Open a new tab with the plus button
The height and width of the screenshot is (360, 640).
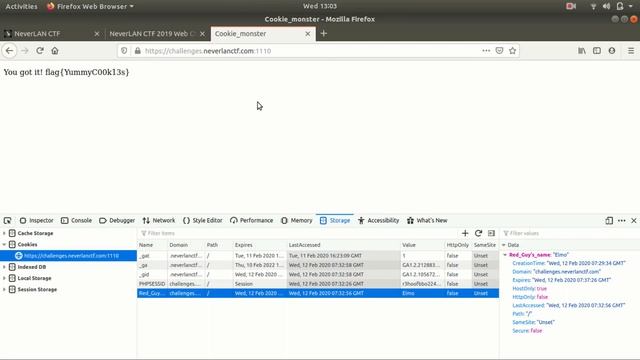pyautogui.click(x=324, y=33)
